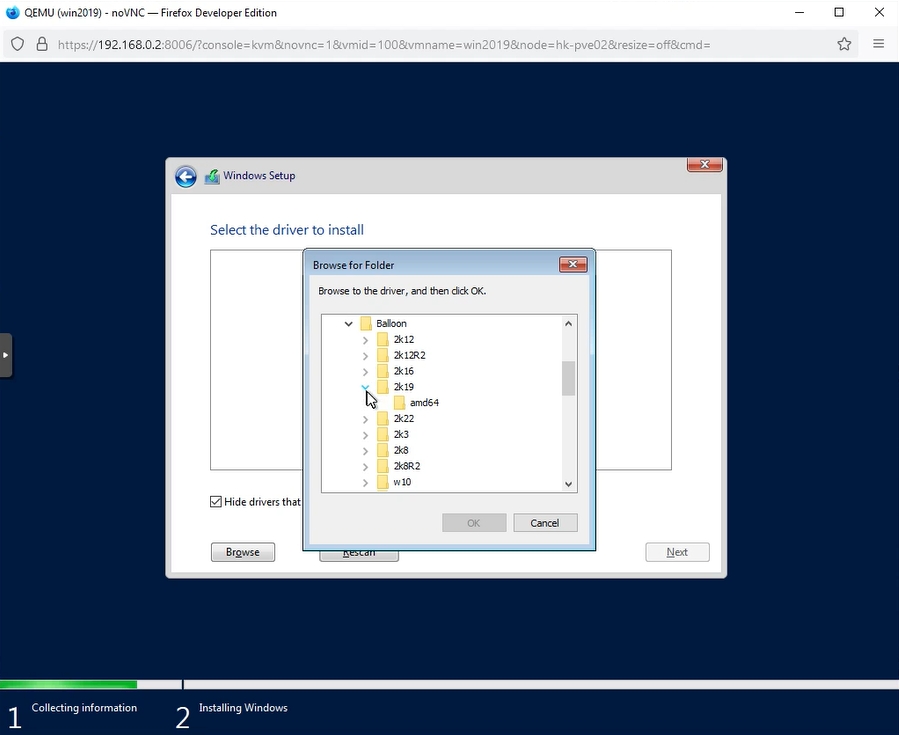
Task: Click the shield tracking protection icon
Action: 18,44
